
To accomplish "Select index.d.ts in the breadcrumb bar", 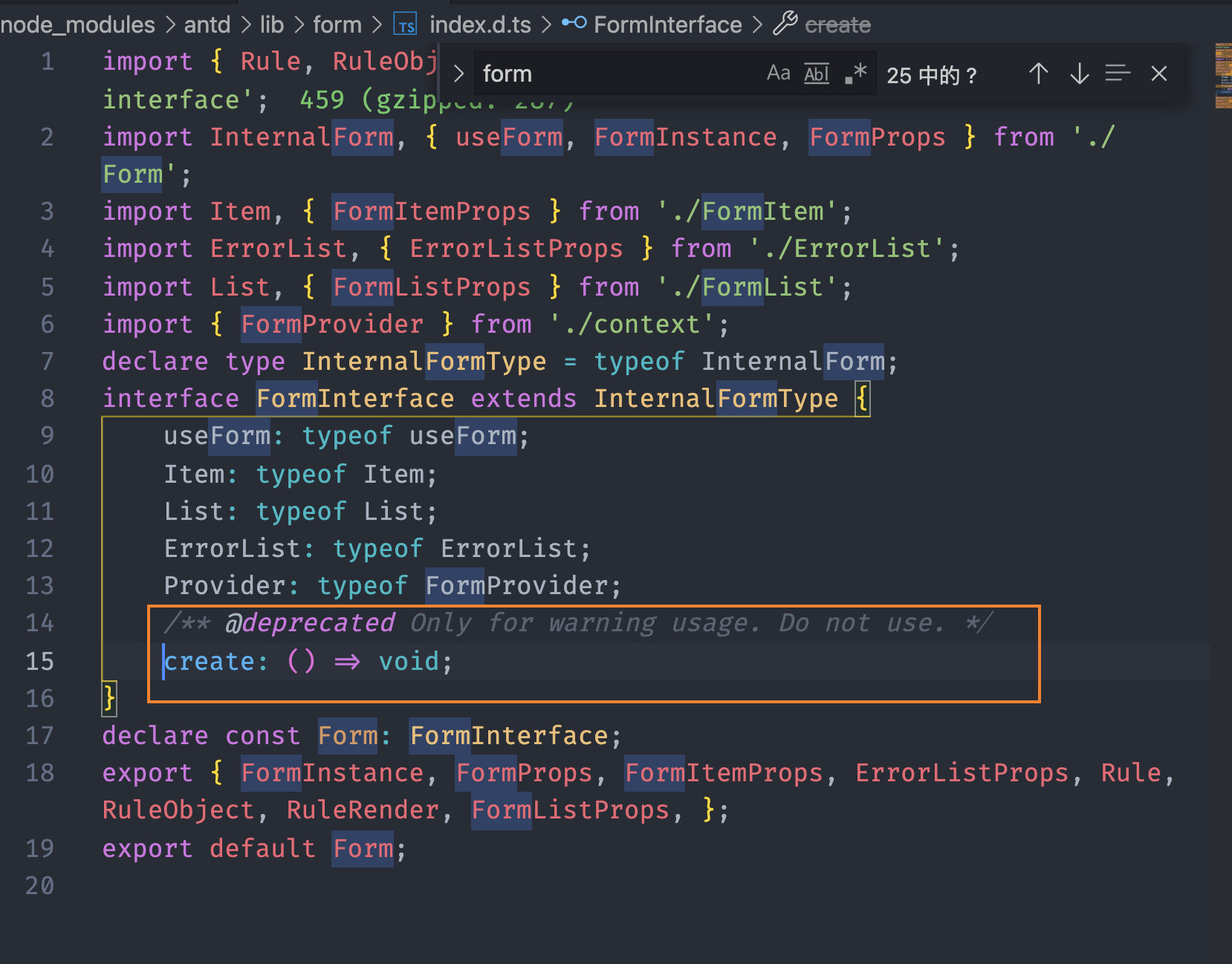I will coord(479,24).
